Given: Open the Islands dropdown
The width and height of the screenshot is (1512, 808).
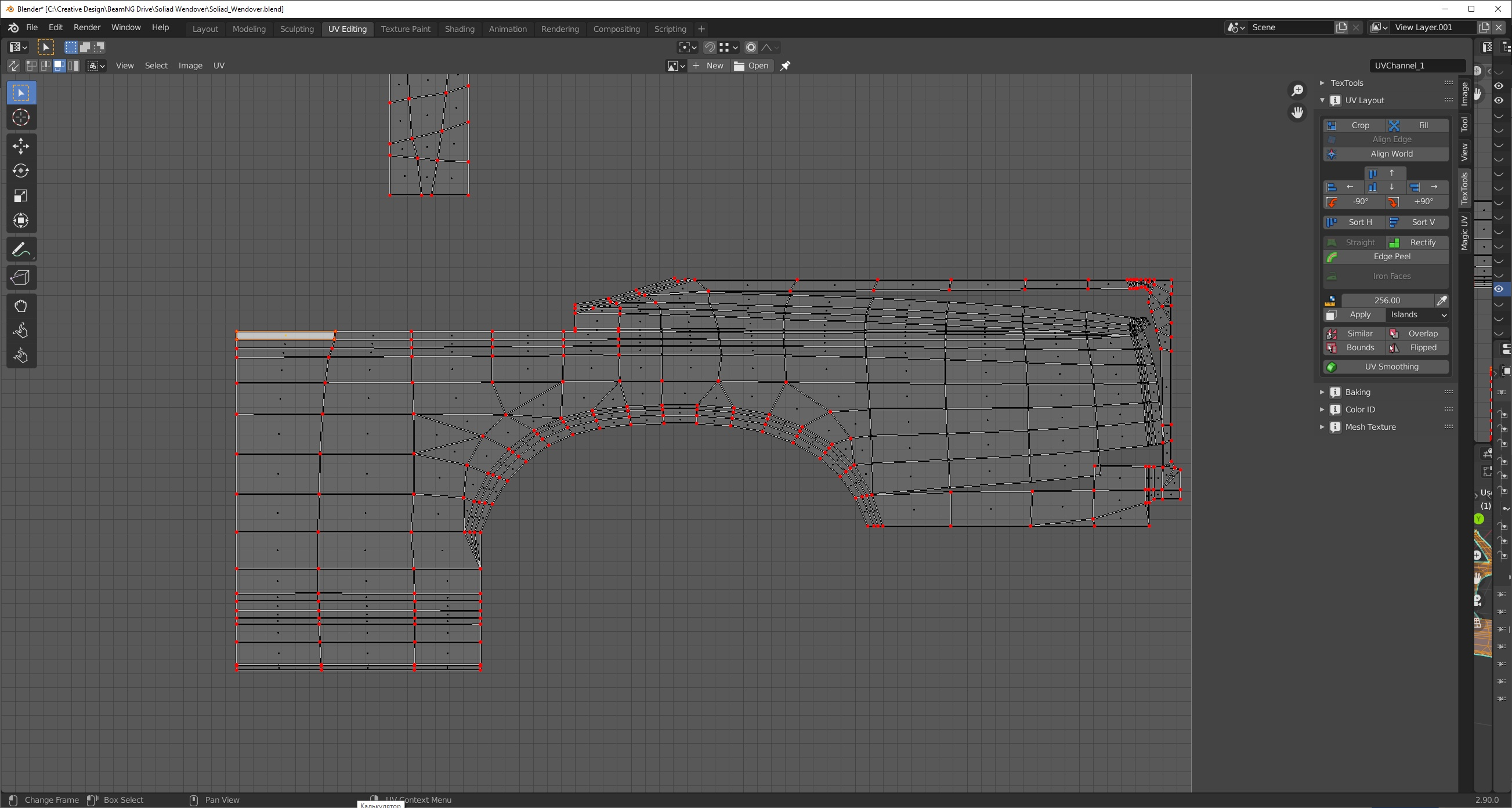Looking at the screenshot, I should [1417, 315].
